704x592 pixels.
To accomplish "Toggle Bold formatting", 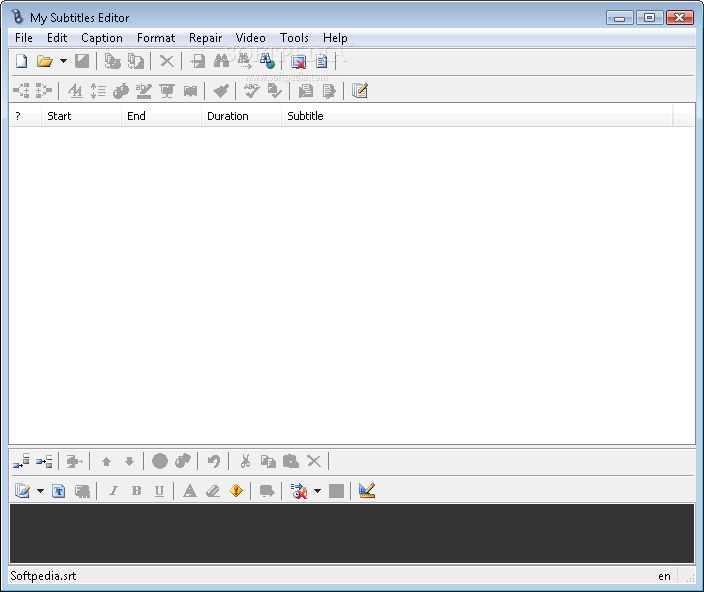I will click(136, 491).
